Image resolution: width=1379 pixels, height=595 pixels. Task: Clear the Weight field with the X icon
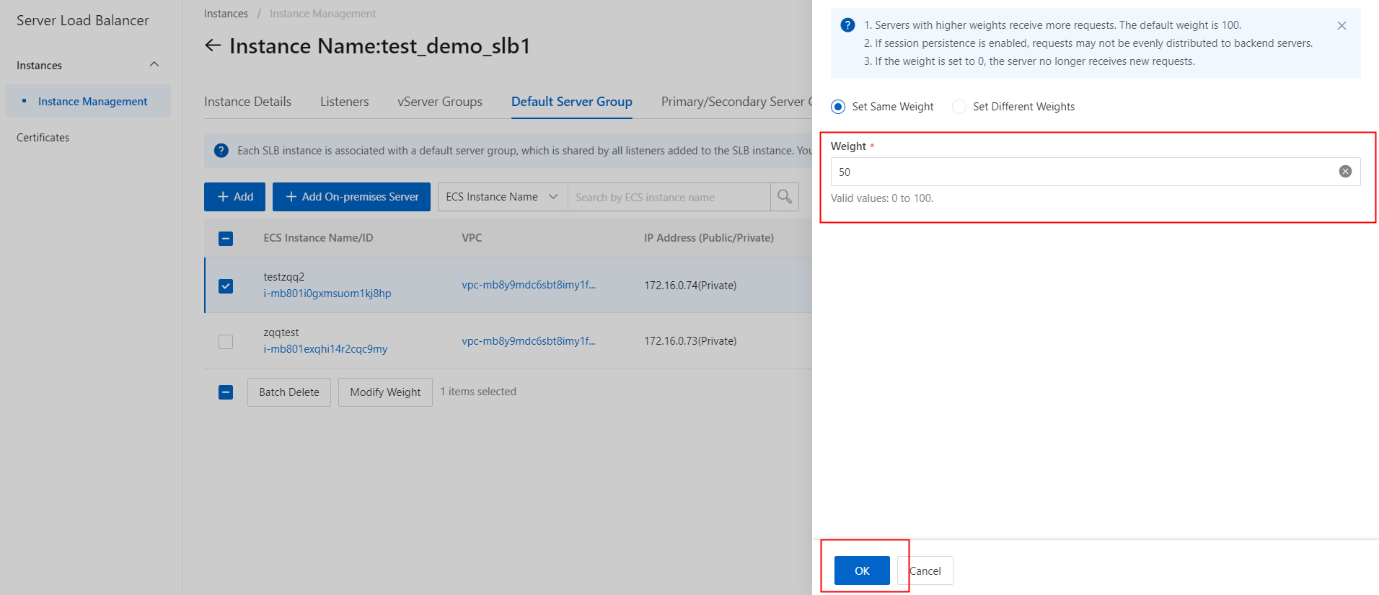coord(1345,171)
